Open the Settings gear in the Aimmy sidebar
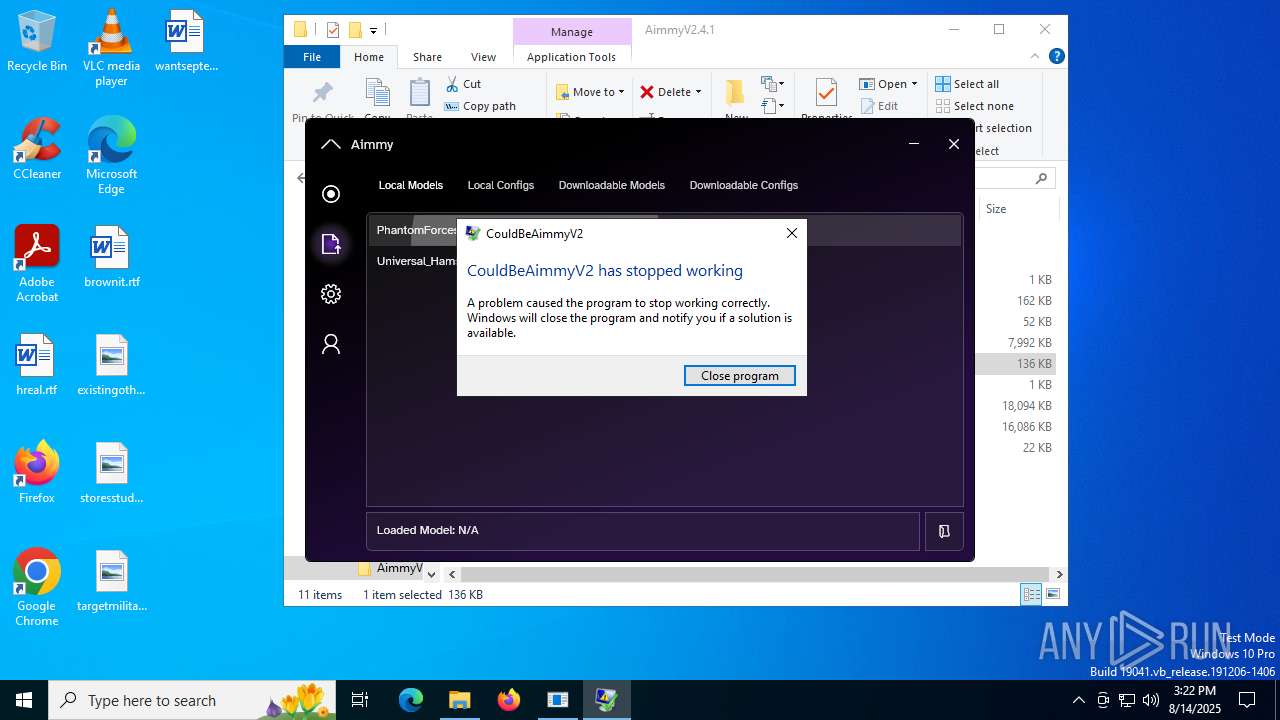The height and width of the screenshot is (720, 1280). (331, 294)
